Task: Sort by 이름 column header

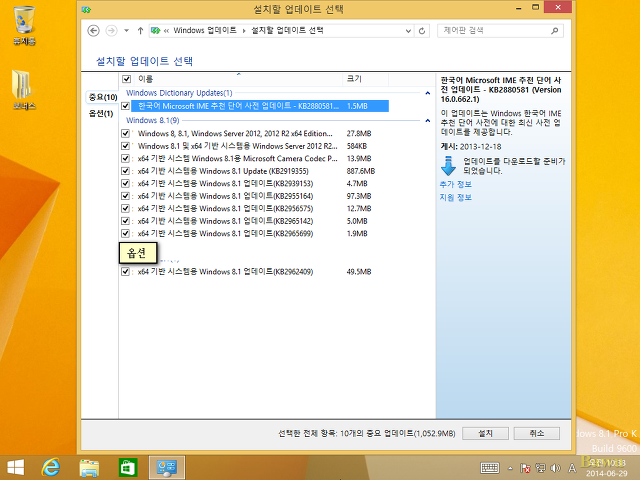Action: 146,79
